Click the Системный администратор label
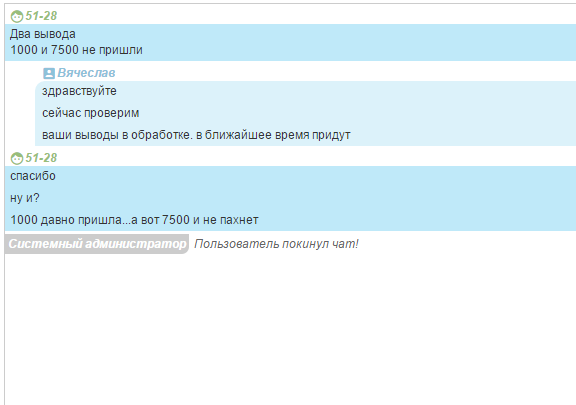 [x=97, y=244]
